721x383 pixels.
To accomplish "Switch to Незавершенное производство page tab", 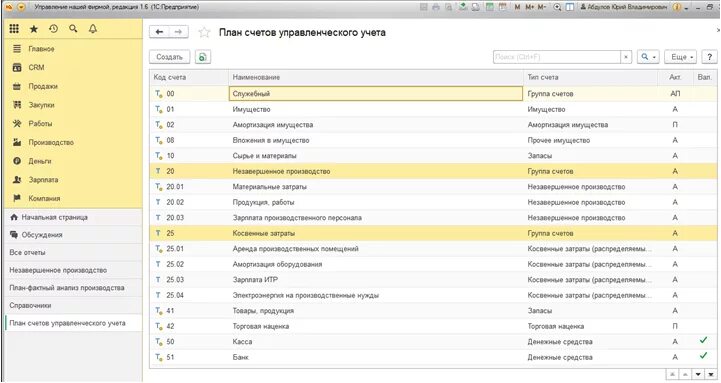I will click(x=58, y=270).
